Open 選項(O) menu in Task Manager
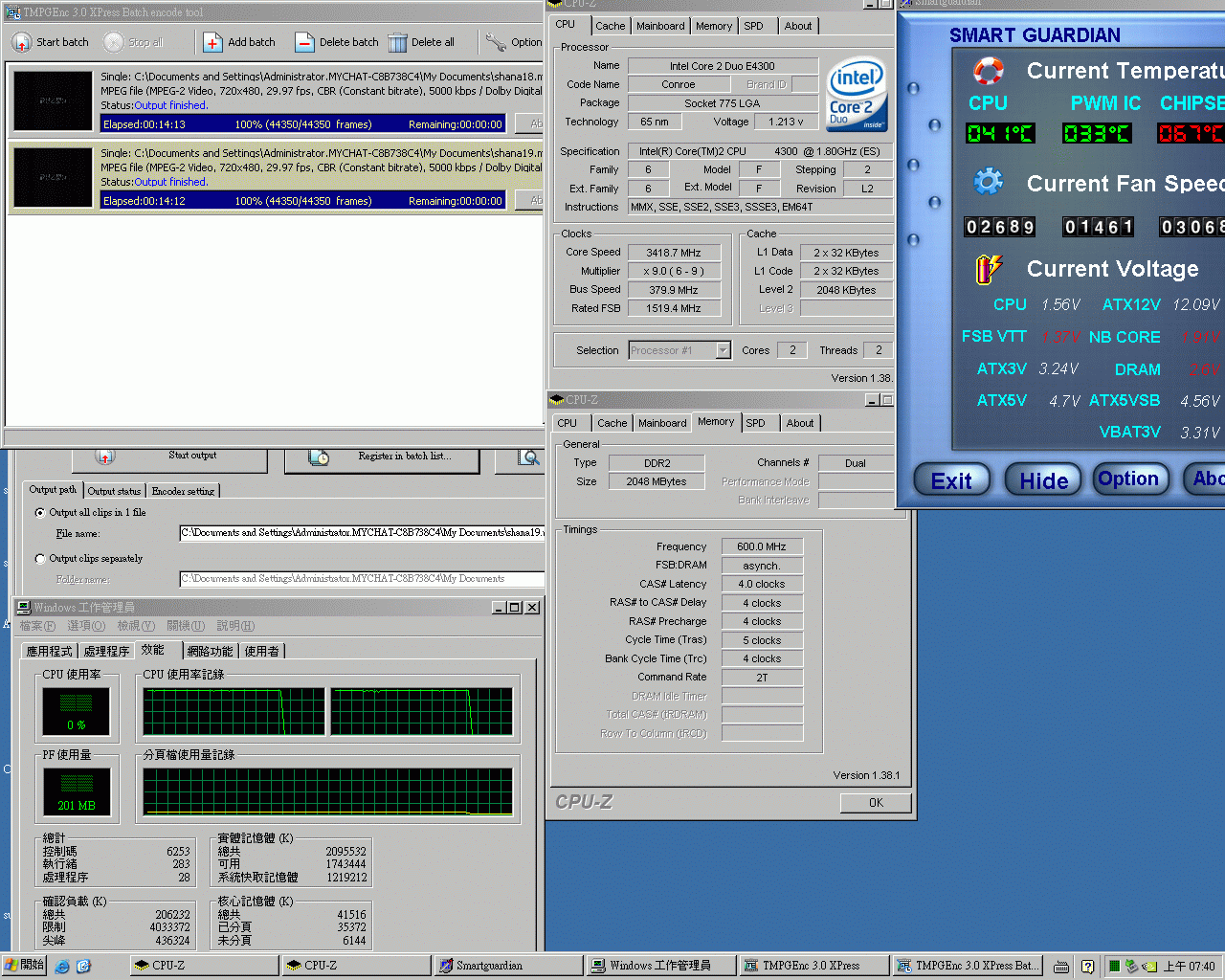The height and width of the screenshot is (980, 1225). pyautogui.click(x=86, y=626)
